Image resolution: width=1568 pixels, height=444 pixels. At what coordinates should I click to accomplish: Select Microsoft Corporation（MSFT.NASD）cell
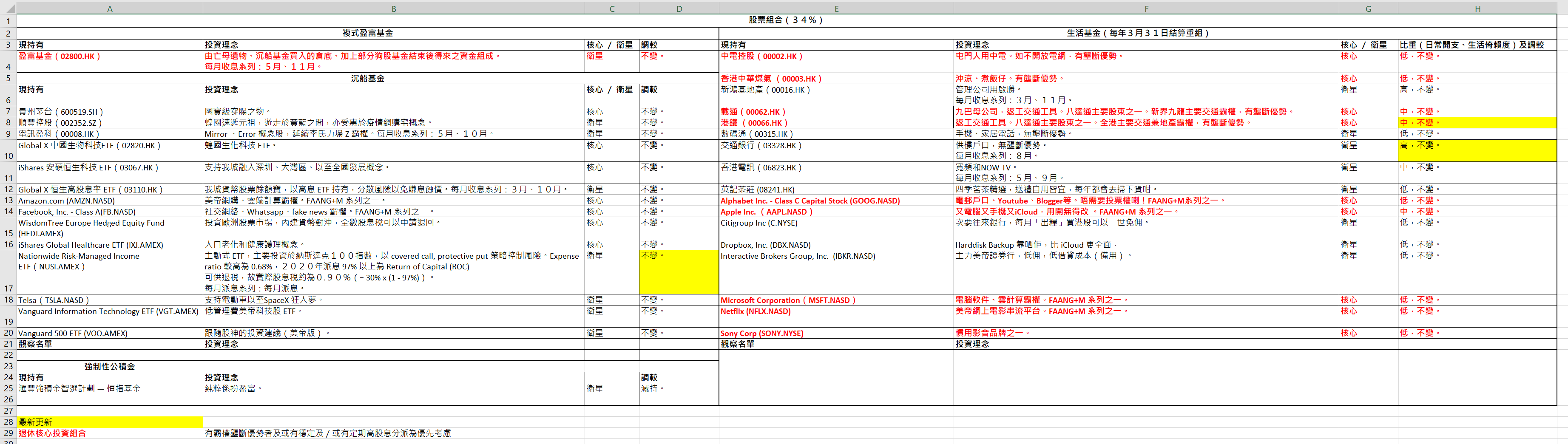[836, 300]
